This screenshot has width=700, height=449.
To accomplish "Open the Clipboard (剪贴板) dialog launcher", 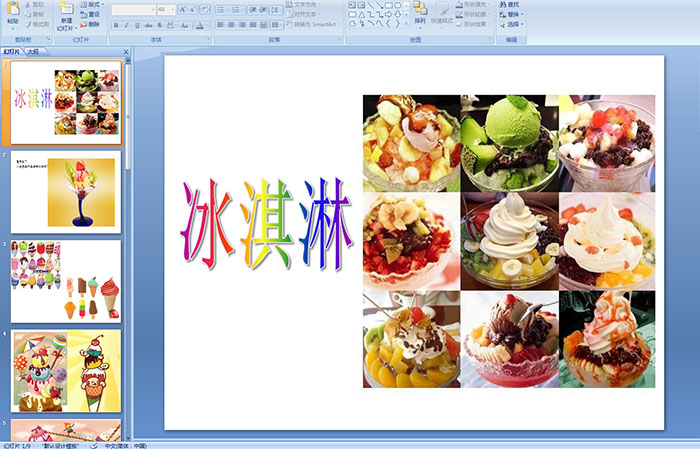I will click(x=49, y=40).
